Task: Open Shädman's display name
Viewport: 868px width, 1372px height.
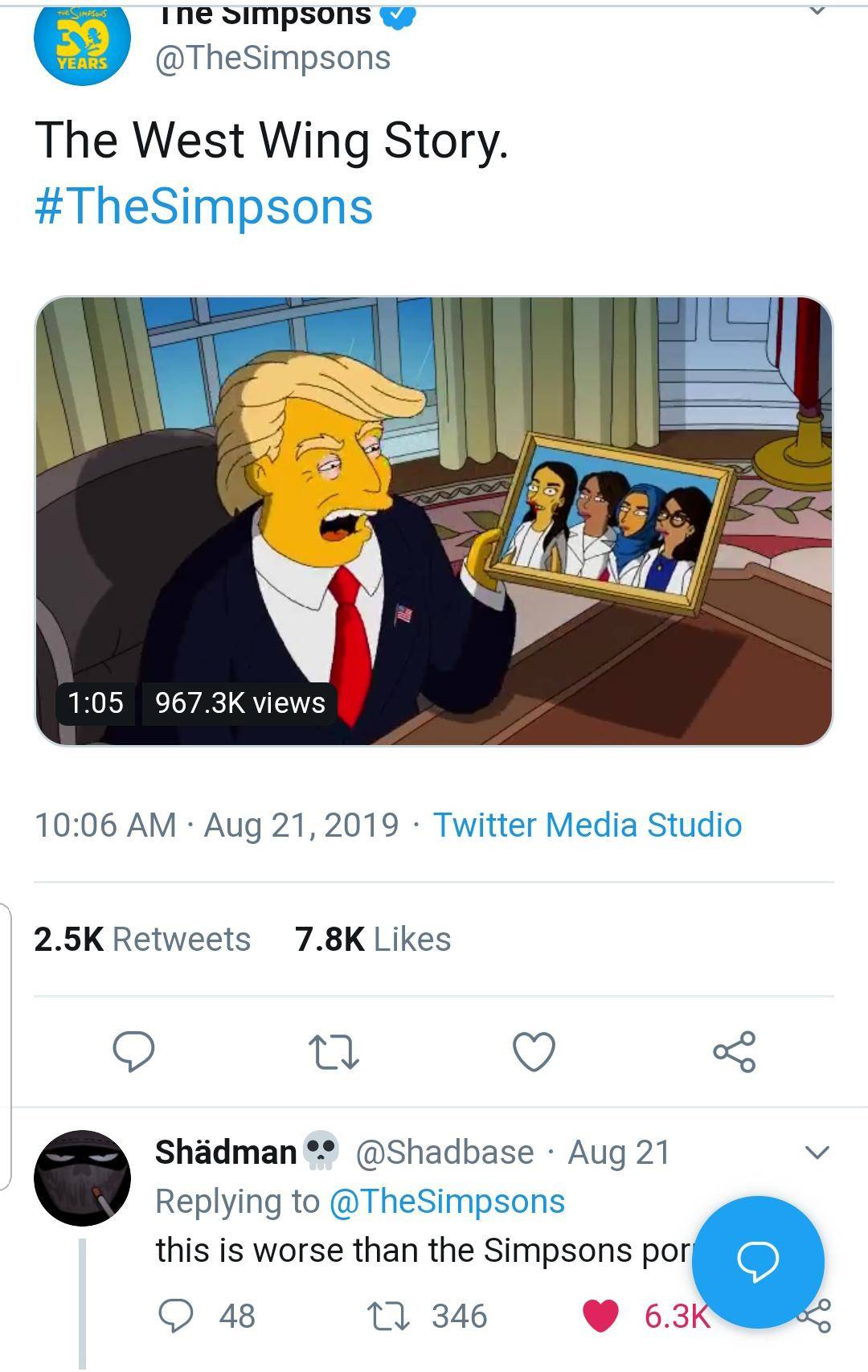Action: pyautogui.click(x=226, y=1153)
